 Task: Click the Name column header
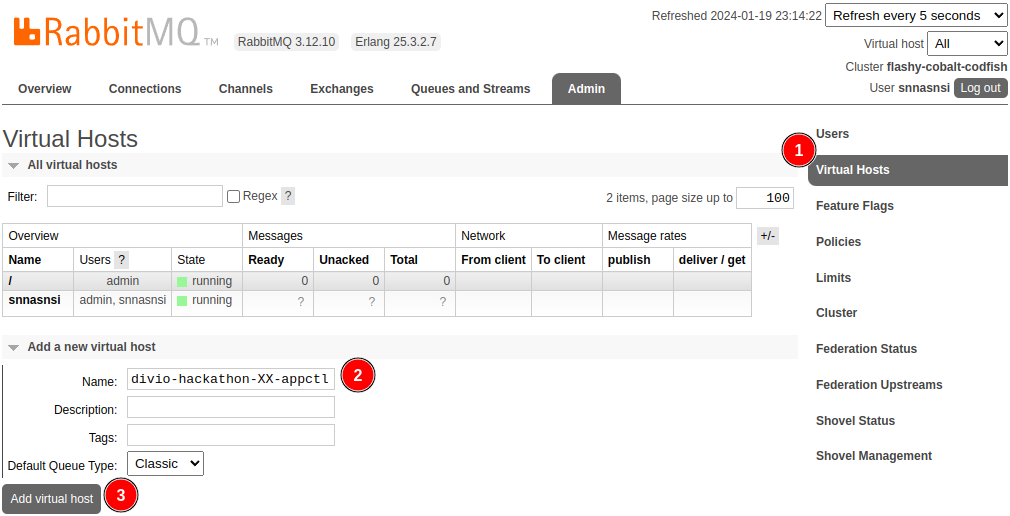click(x=24, y=260)
